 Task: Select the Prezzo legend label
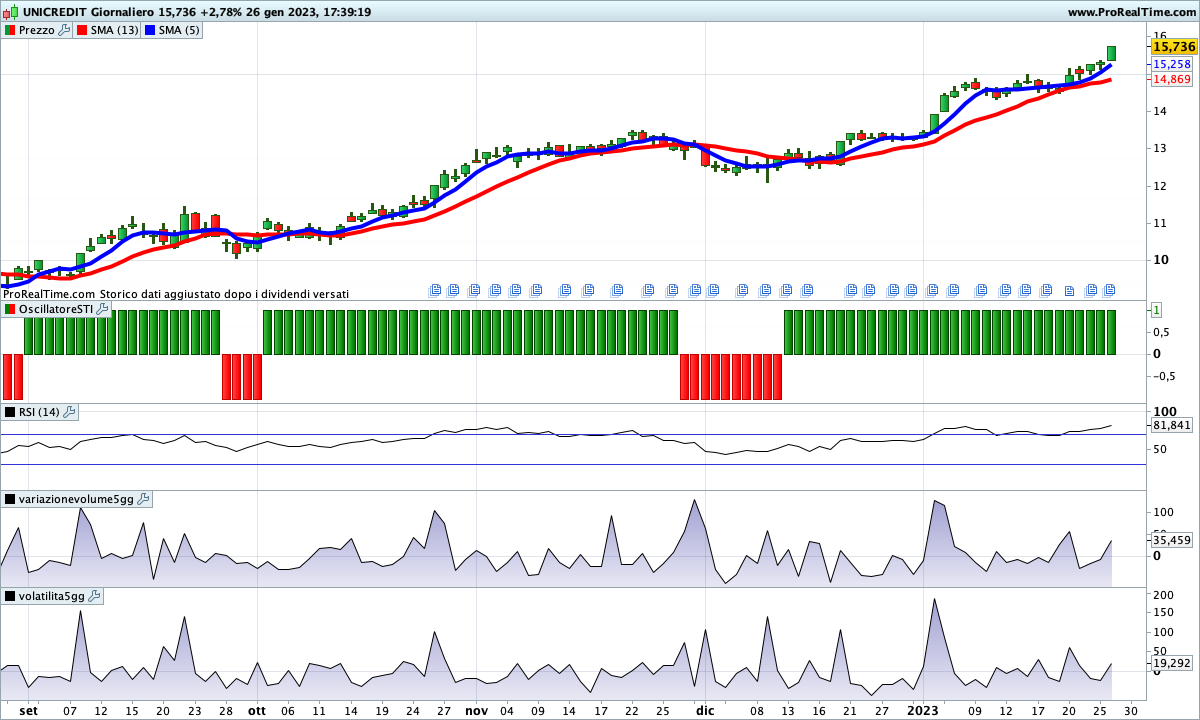tap(37, 30)
